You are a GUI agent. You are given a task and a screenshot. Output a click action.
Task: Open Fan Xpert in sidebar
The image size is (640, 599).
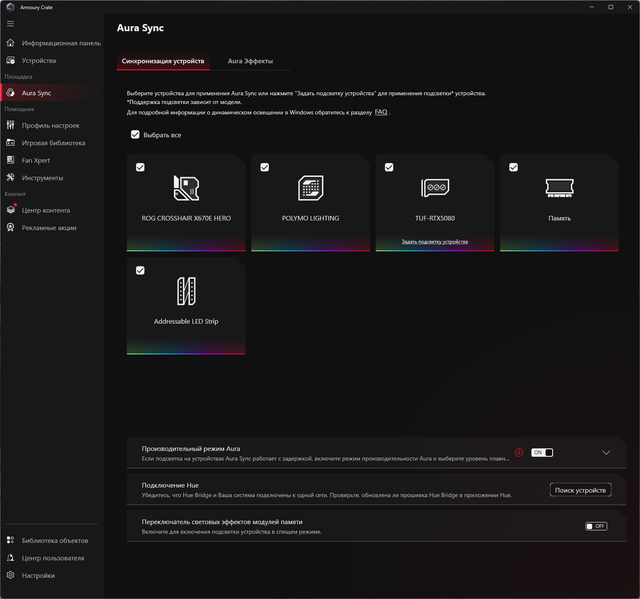click(x=52, y=160)
